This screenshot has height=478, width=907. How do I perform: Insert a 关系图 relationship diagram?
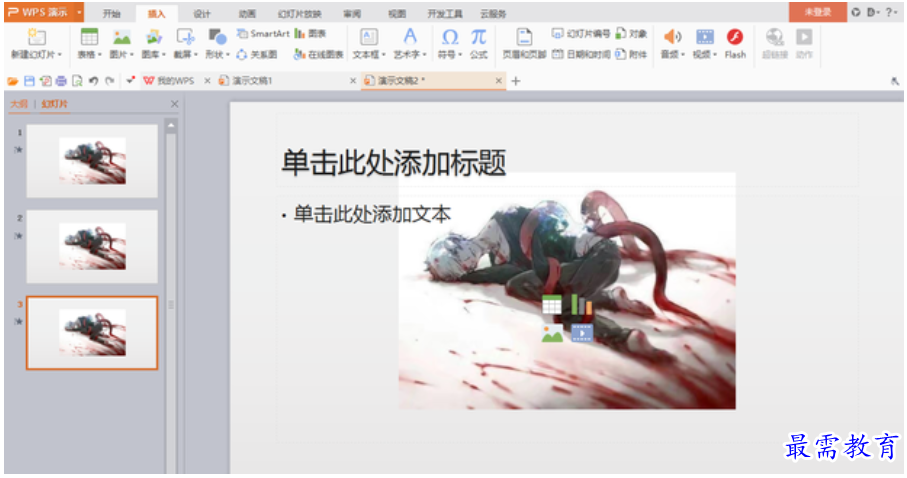coord(257,54)
